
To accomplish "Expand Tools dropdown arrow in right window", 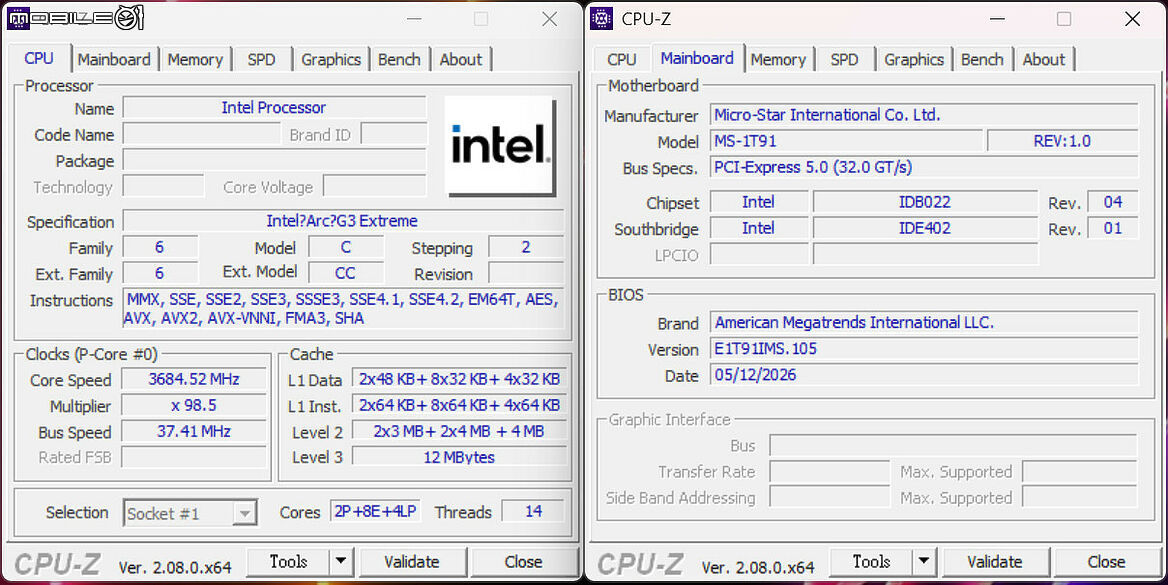I will pyautogui.click(x=924, y=561).
